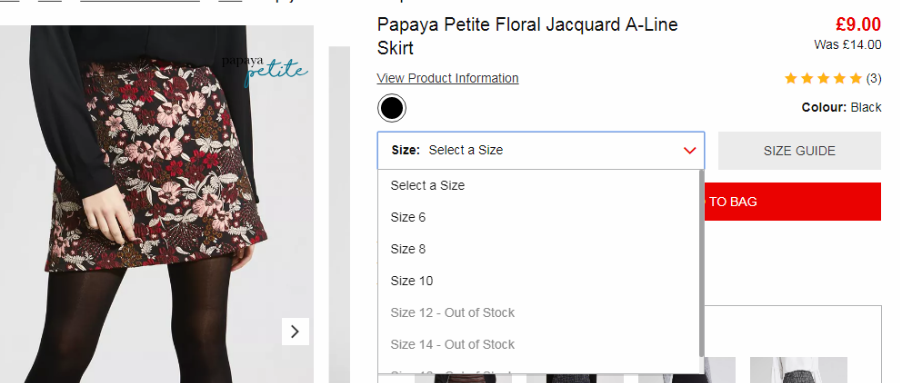Click the main skirt product photo

click(x=157, y=204)
